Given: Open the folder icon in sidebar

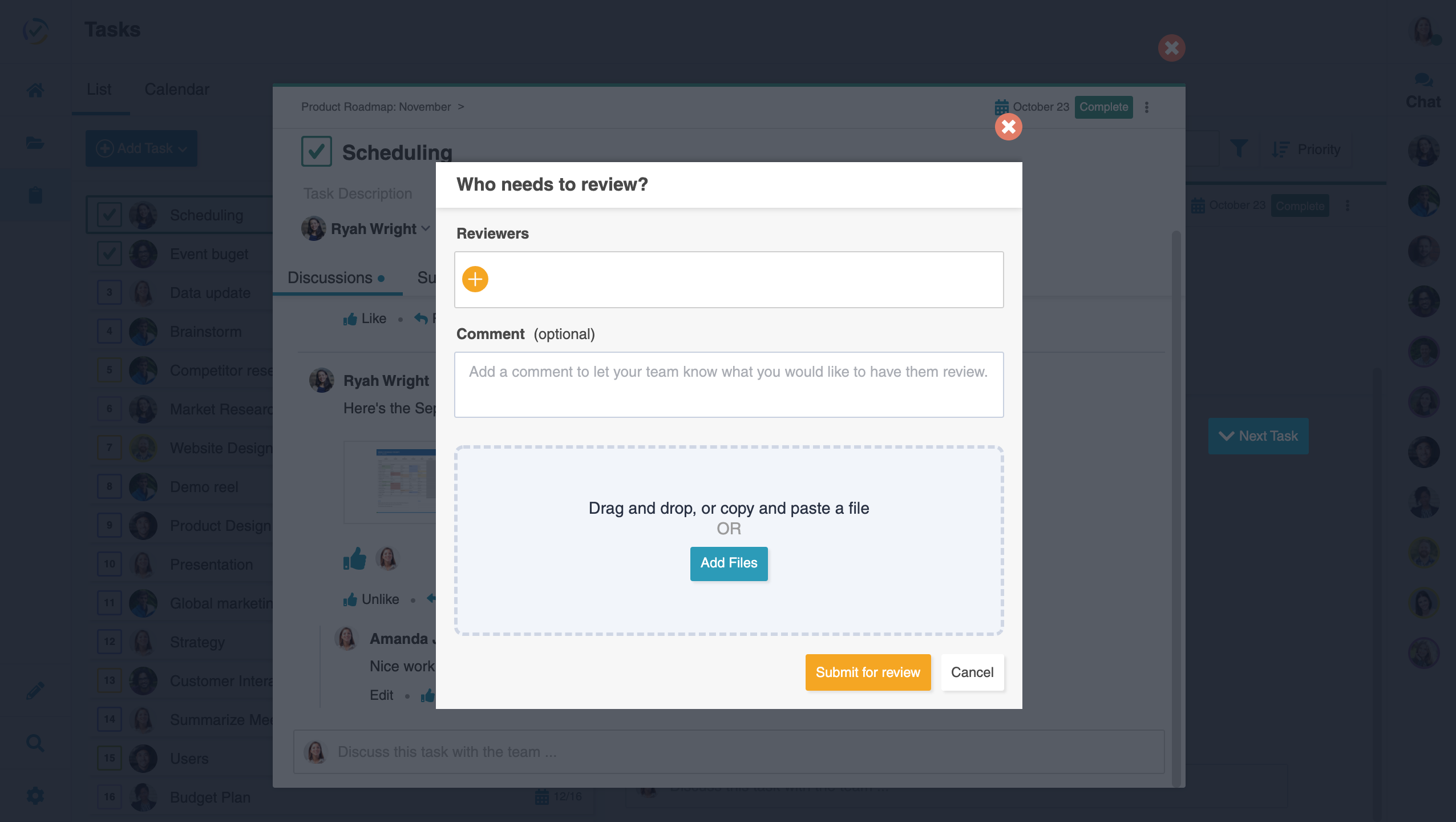Looking at the screenshot, I should click(35, 142).
